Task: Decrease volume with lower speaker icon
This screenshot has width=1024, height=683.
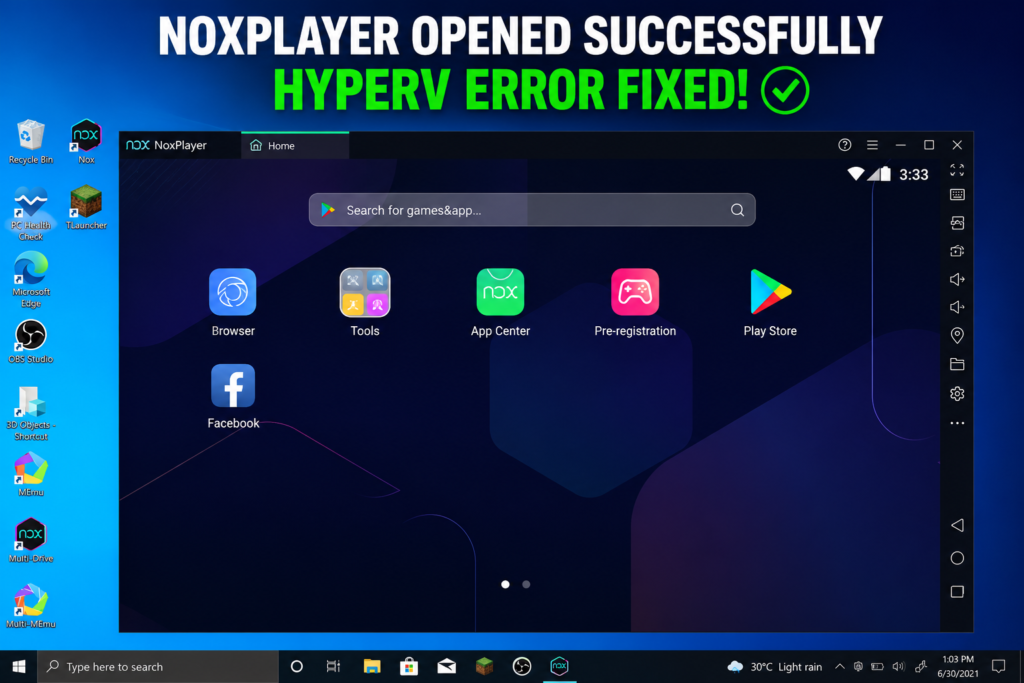Action: click(x=957, y=307)
